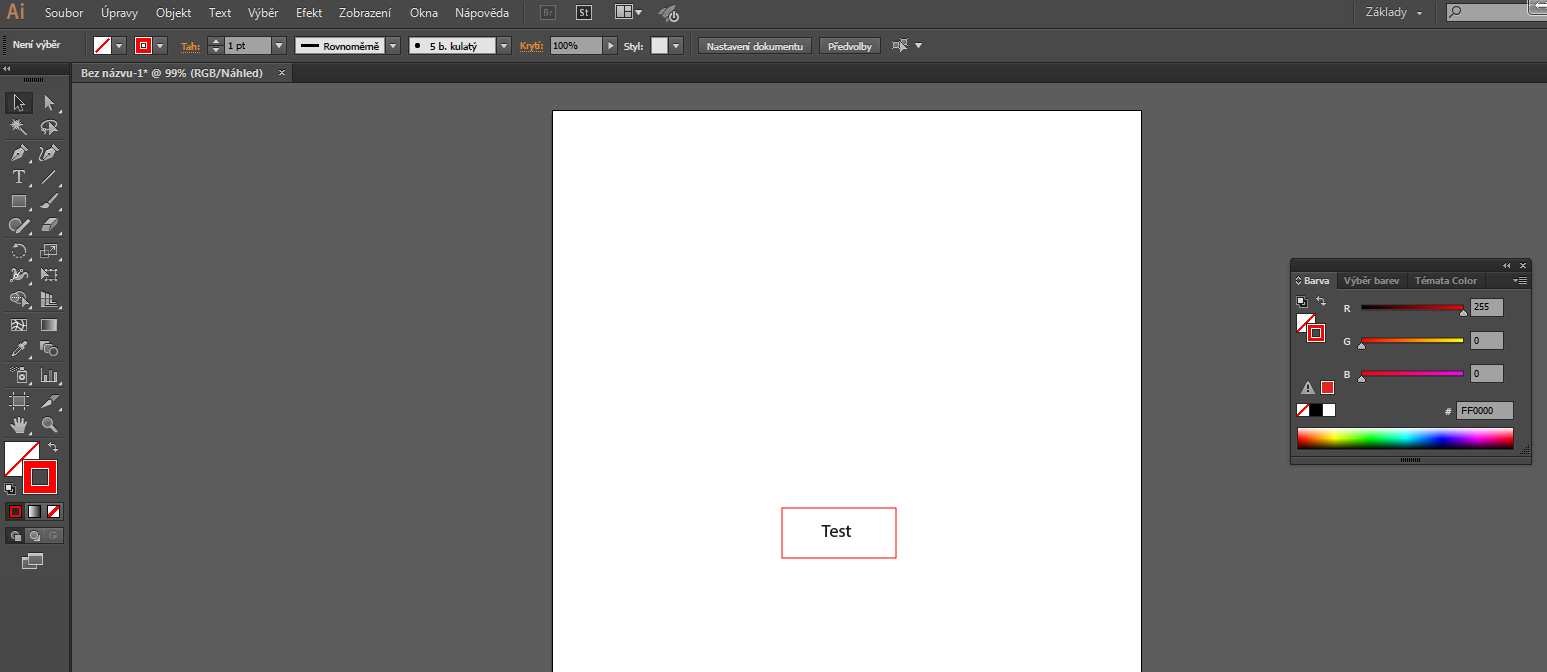The width and height of the screenshot is (1547, 672).
Task: Switch paint mode to Gradient in toolbox
Action: [x=34, y=511]
